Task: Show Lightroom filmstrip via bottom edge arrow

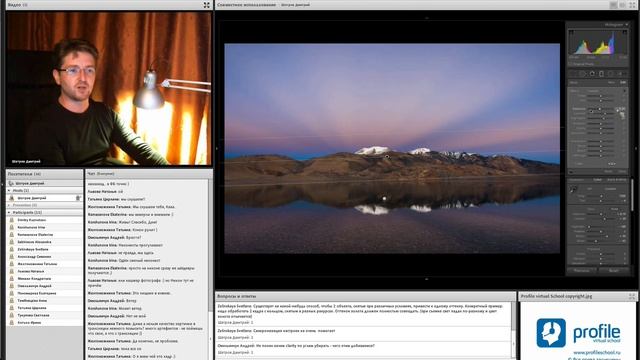Action: point(427,279)
